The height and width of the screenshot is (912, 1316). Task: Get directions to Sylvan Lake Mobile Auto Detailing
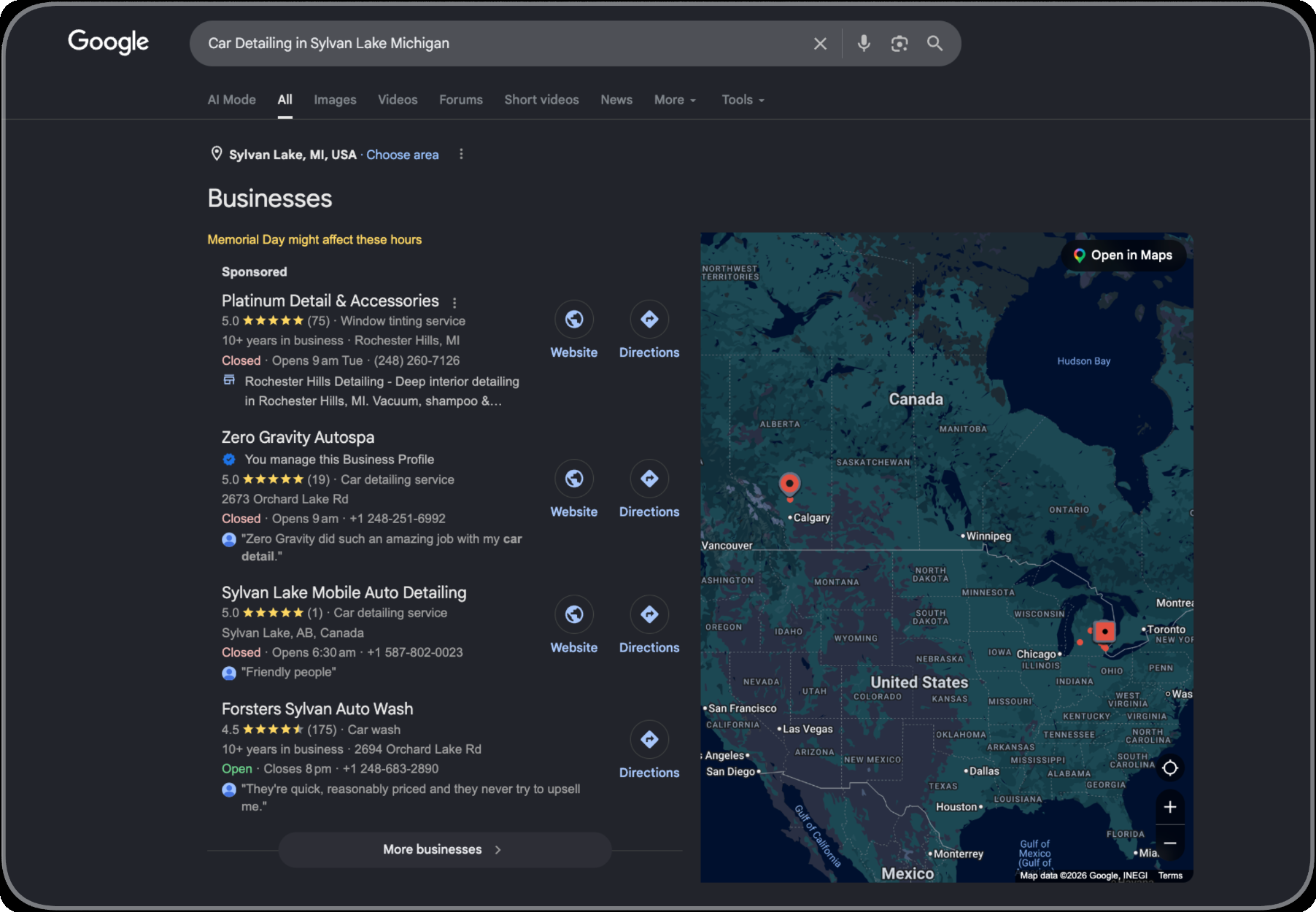click(x=649, y=614)
